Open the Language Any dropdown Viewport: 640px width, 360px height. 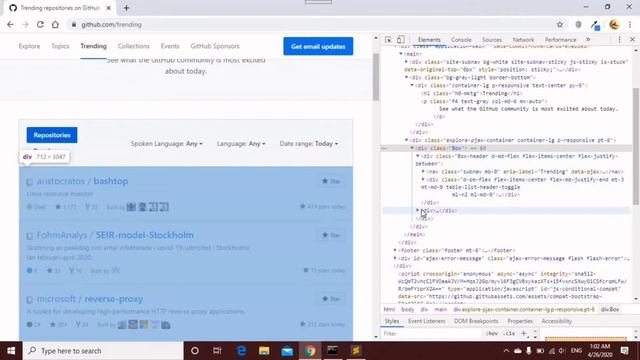pos(241,144)
